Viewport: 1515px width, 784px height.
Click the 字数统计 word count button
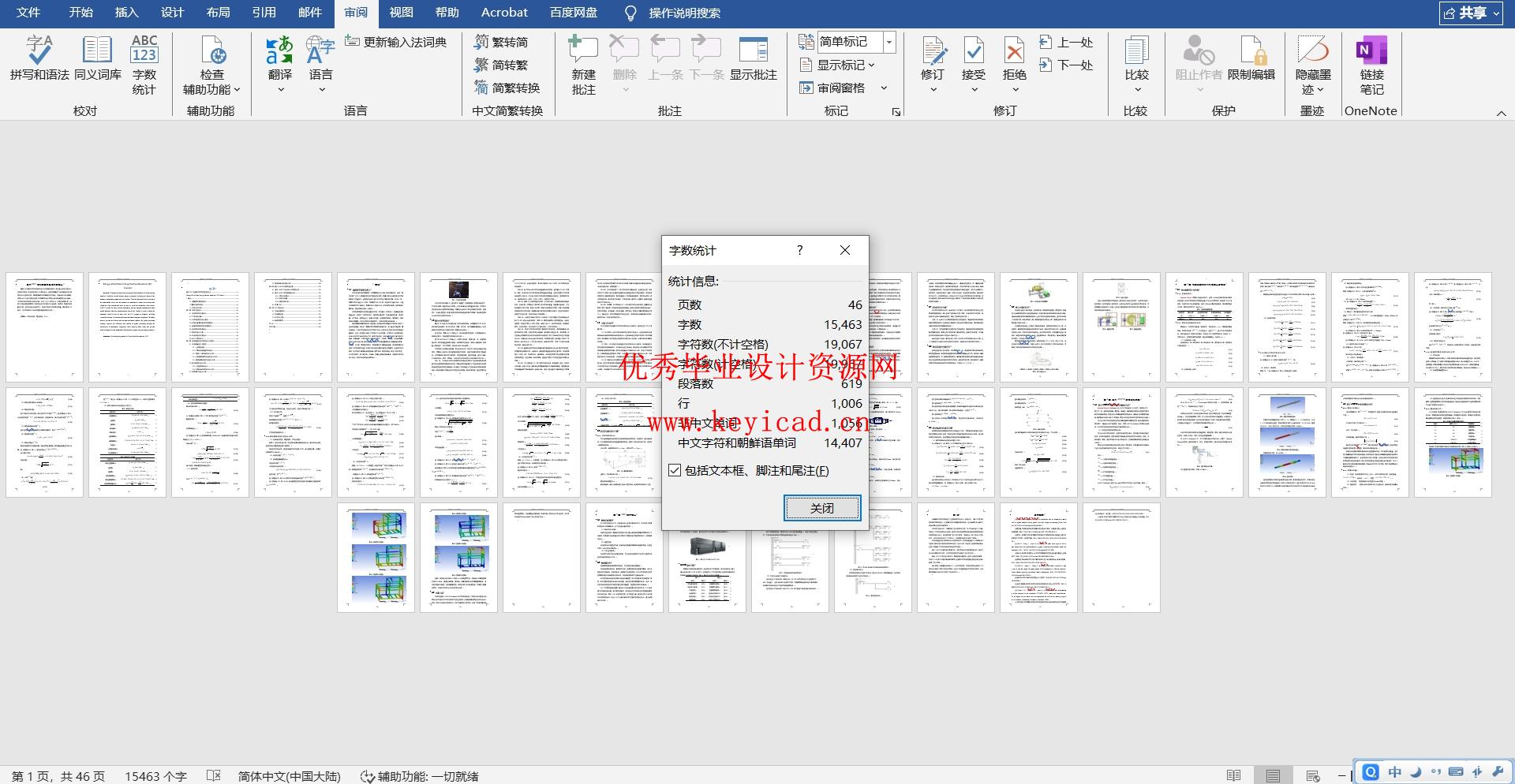[x=144, y=65]
